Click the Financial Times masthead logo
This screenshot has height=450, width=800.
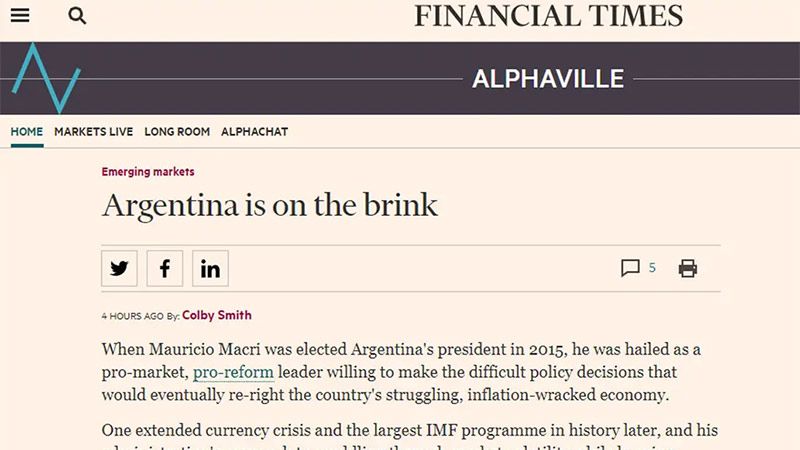pos(549,16)
